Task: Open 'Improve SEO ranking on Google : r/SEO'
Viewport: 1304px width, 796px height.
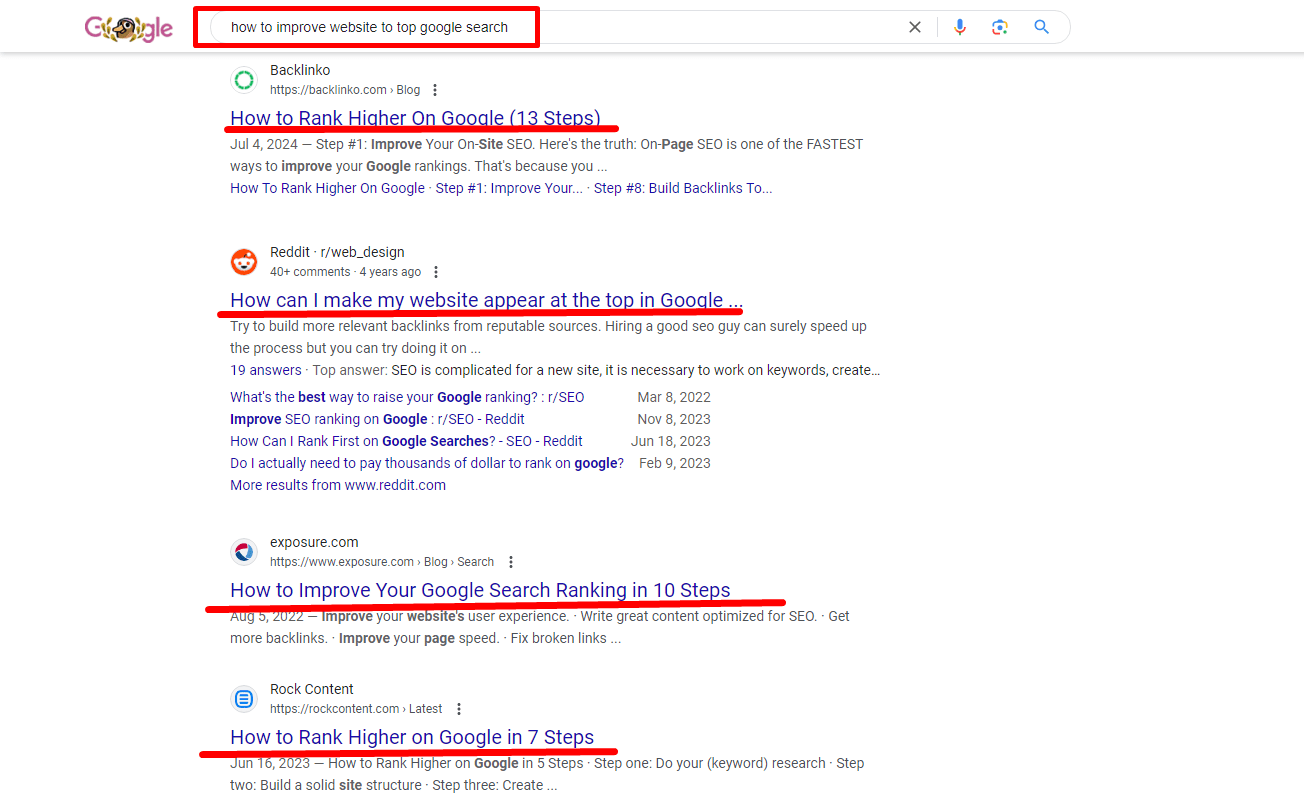Action: (377, 419)
